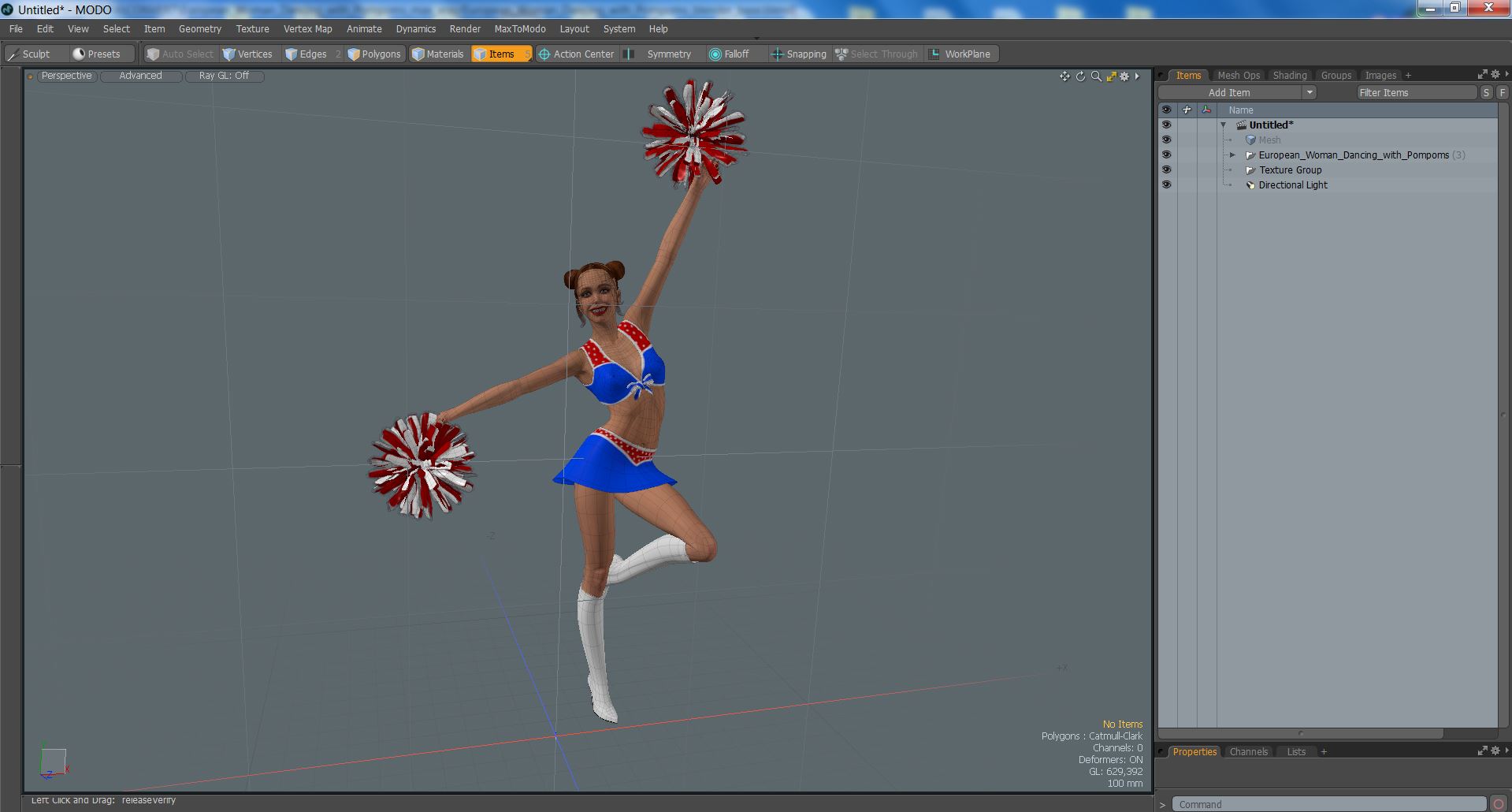Toggle Snapping in the toolbar
The height and width of the screenshot is (812, 1512).
click(799, 54)
